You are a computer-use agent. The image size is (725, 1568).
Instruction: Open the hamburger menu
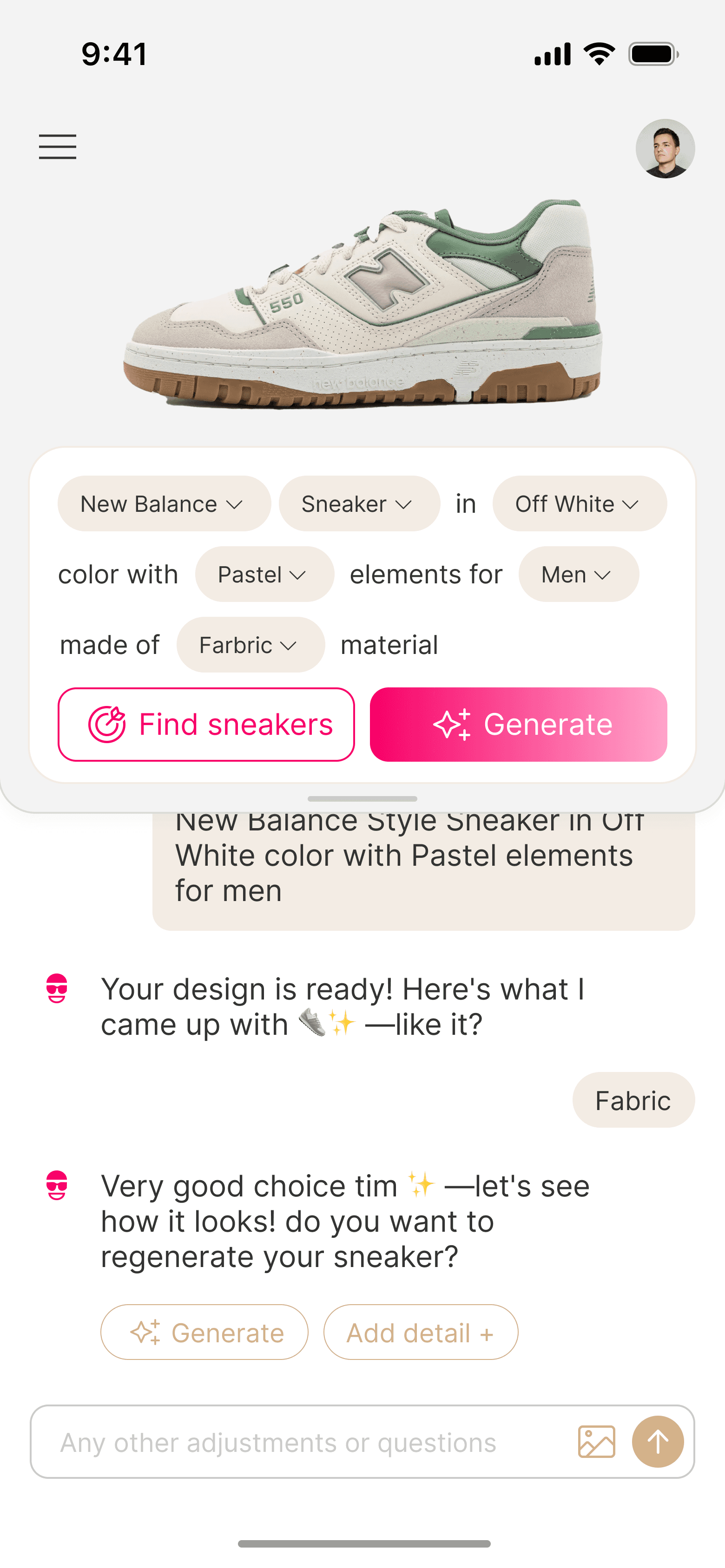[x=58, y=147]
